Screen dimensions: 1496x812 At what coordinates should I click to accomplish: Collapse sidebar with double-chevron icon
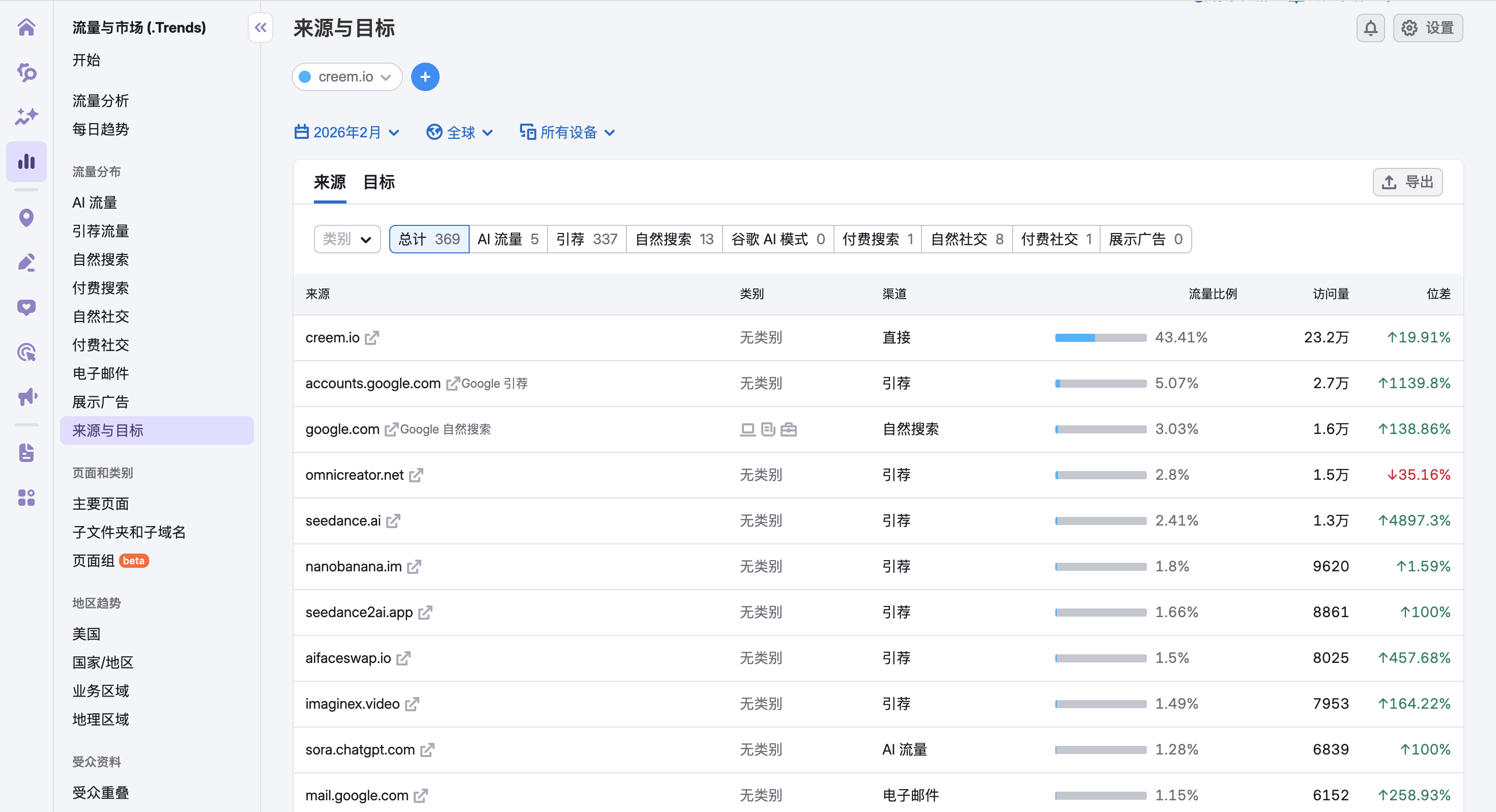[x=260, y=27]
